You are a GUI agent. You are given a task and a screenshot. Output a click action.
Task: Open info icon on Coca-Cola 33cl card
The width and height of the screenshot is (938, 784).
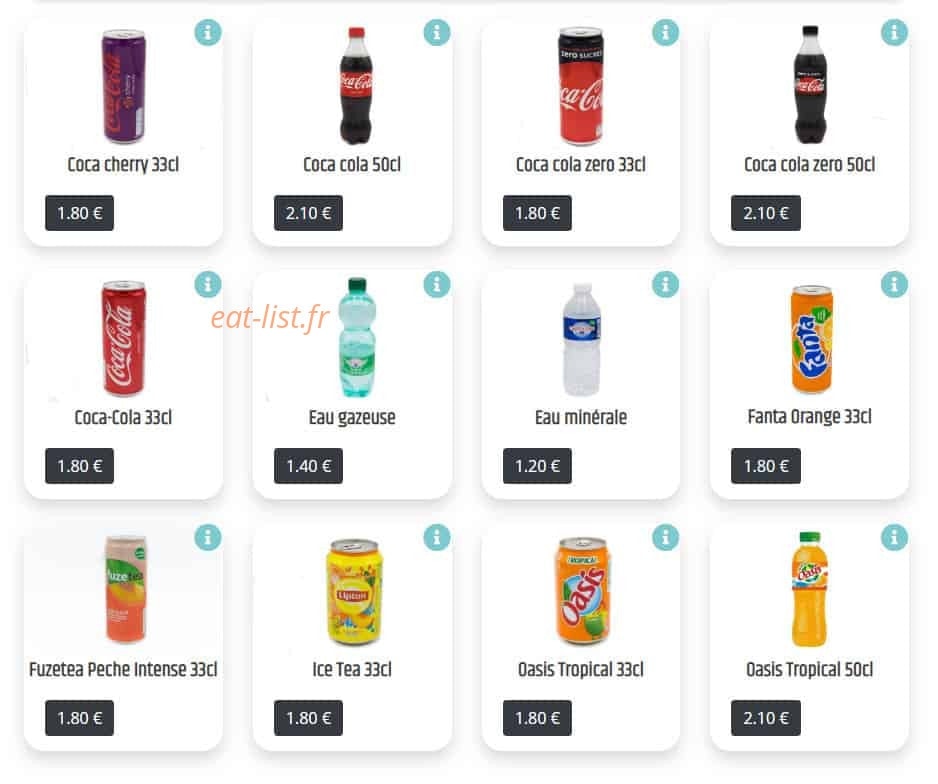(208, 285)
